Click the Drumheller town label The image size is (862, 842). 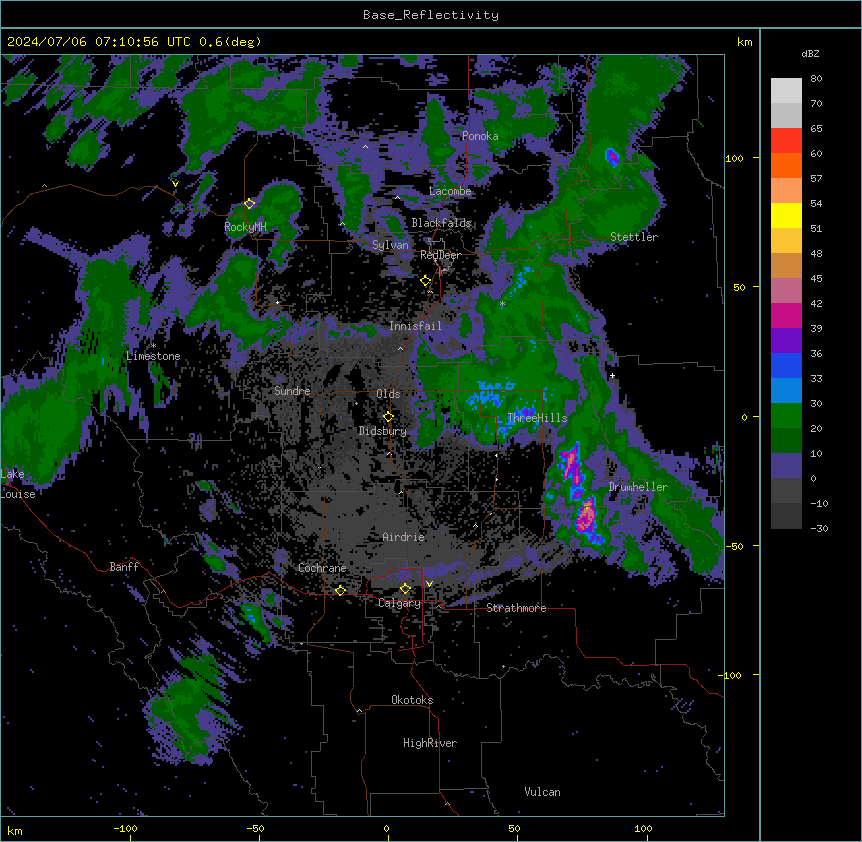tap(638, 487)
